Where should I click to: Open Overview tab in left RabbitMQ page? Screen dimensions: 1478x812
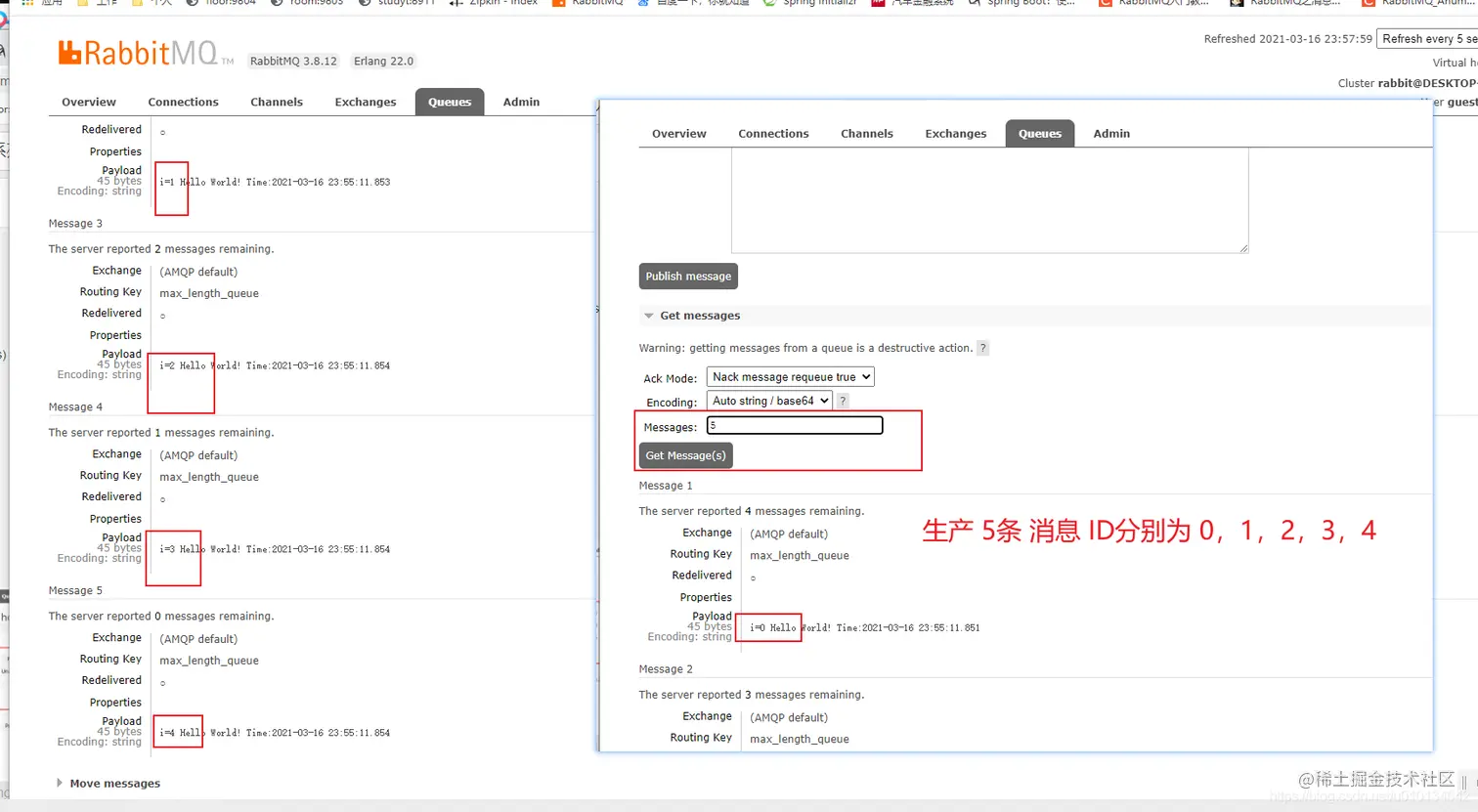[89, 102]
